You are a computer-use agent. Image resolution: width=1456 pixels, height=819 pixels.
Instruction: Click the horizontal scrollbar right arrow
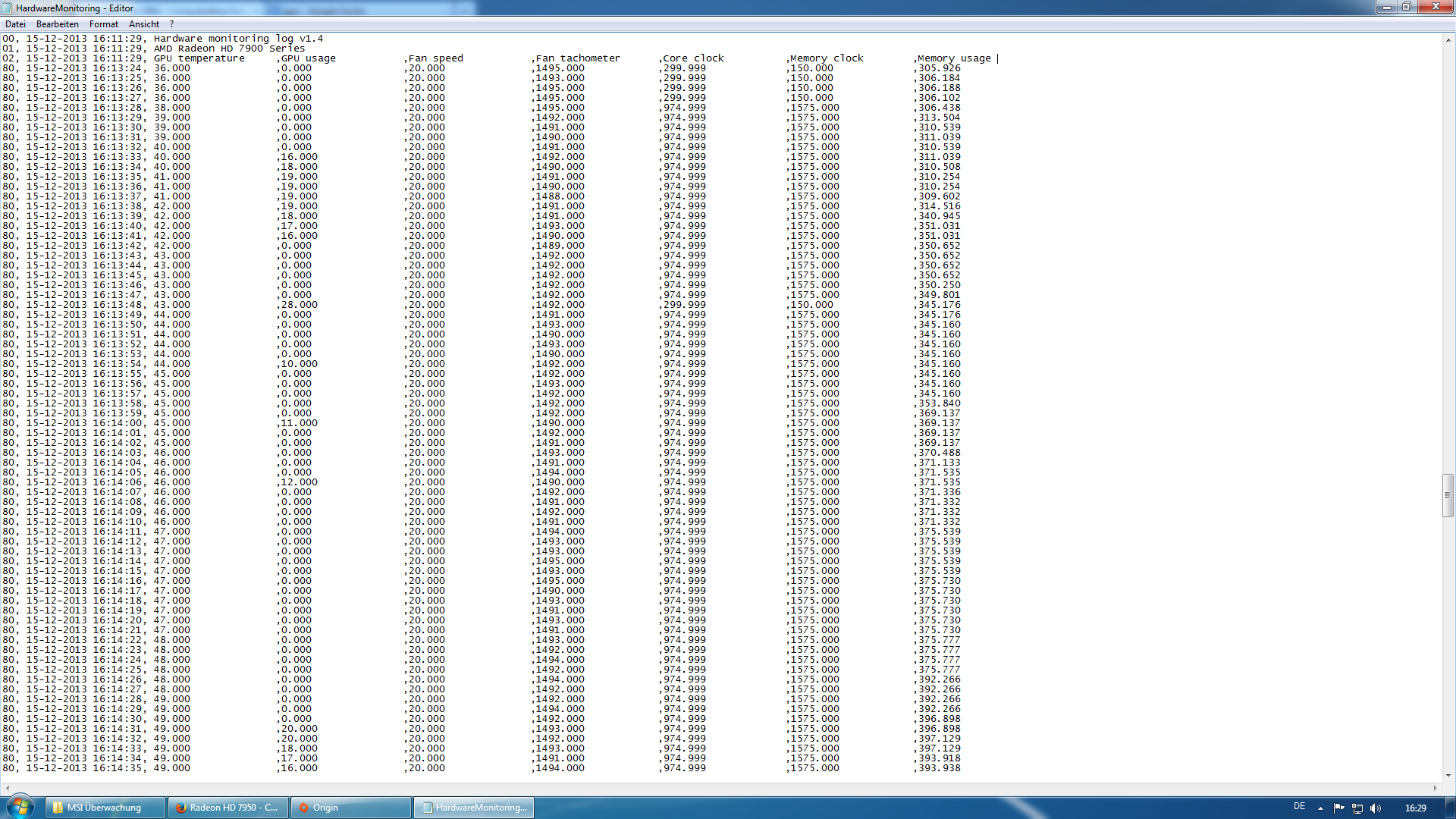tap(1436, 788)
